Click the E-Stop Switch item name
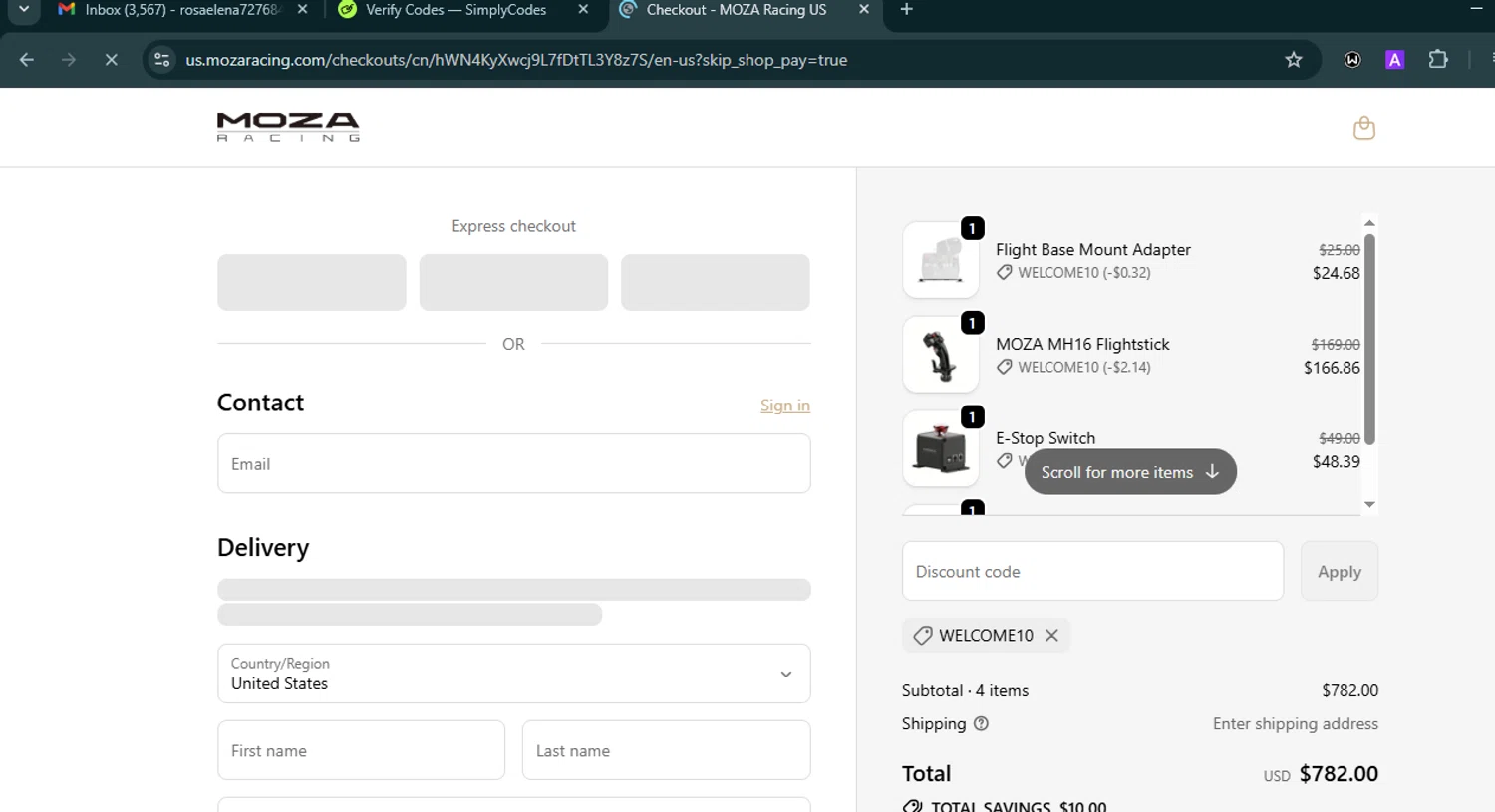 coord(1046,438)
